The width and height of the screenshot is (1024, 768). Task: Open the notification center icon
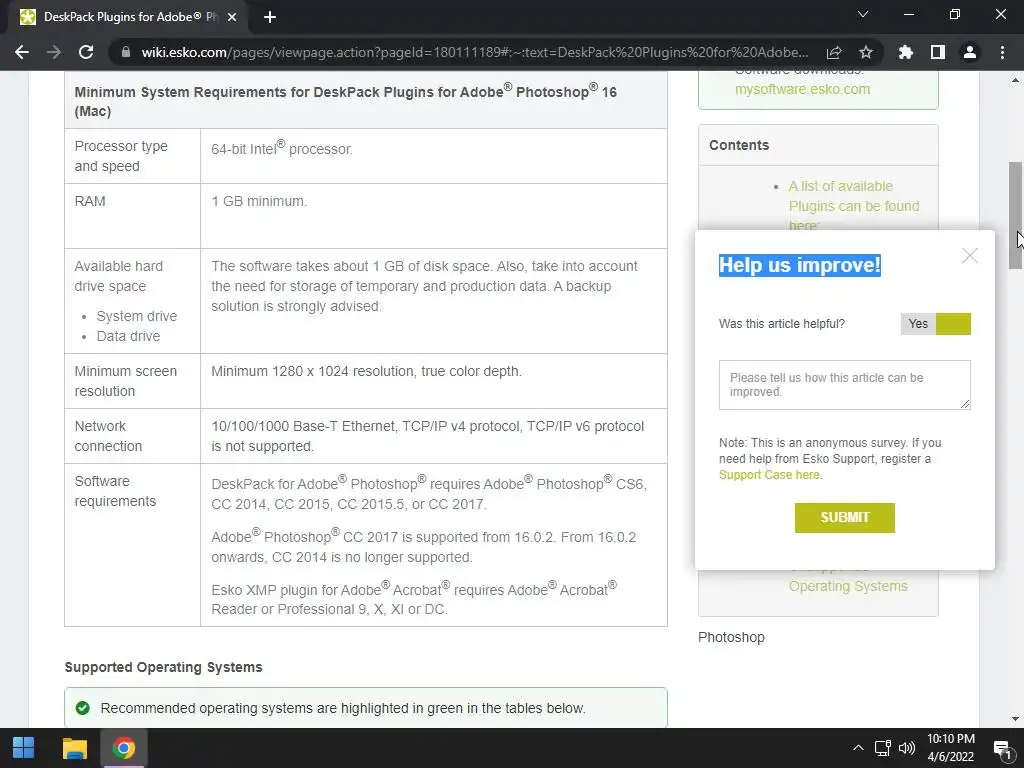click(1002, 749)
